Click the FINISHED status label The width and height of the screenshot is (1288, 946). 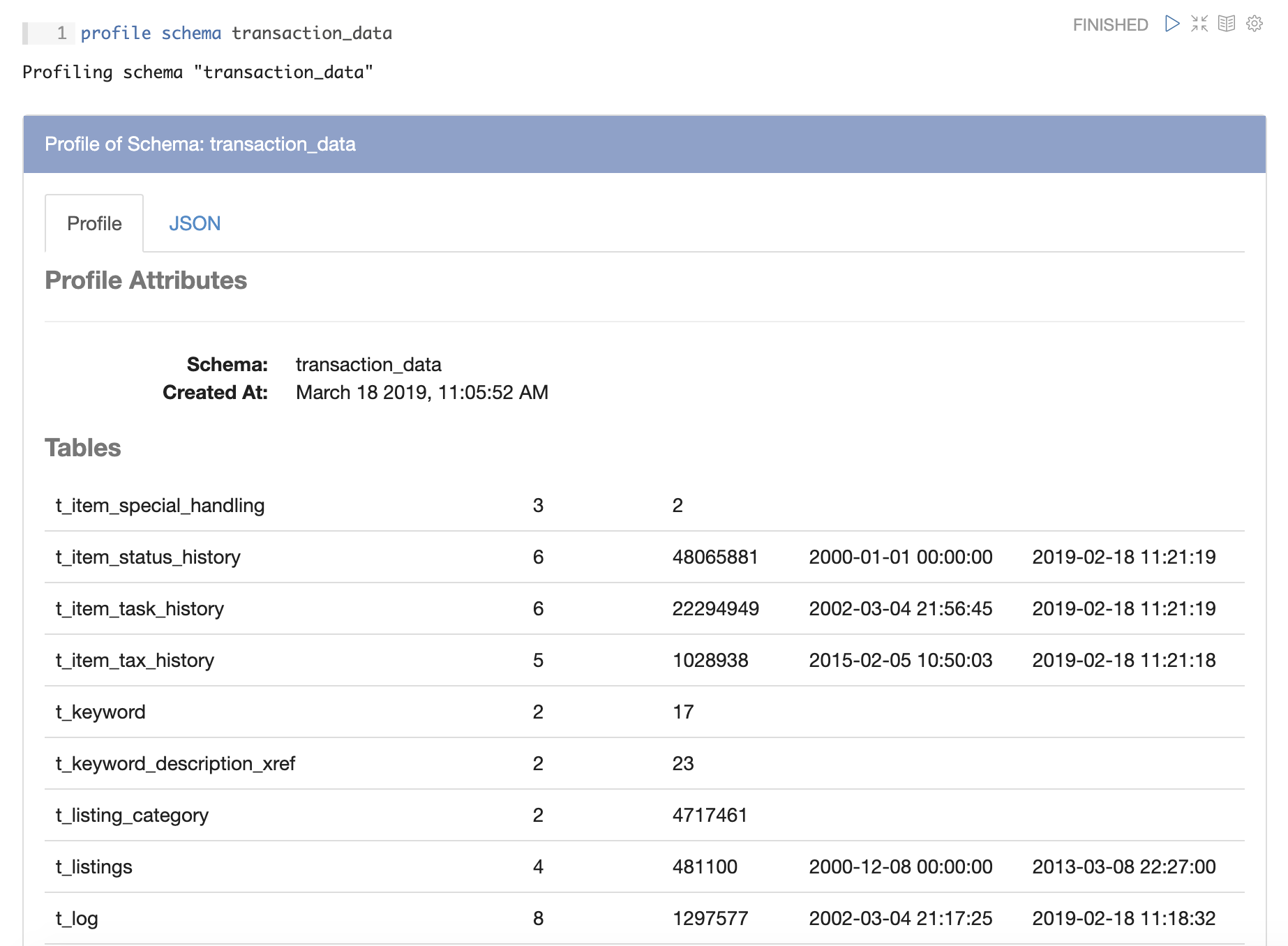(1110, 24)
